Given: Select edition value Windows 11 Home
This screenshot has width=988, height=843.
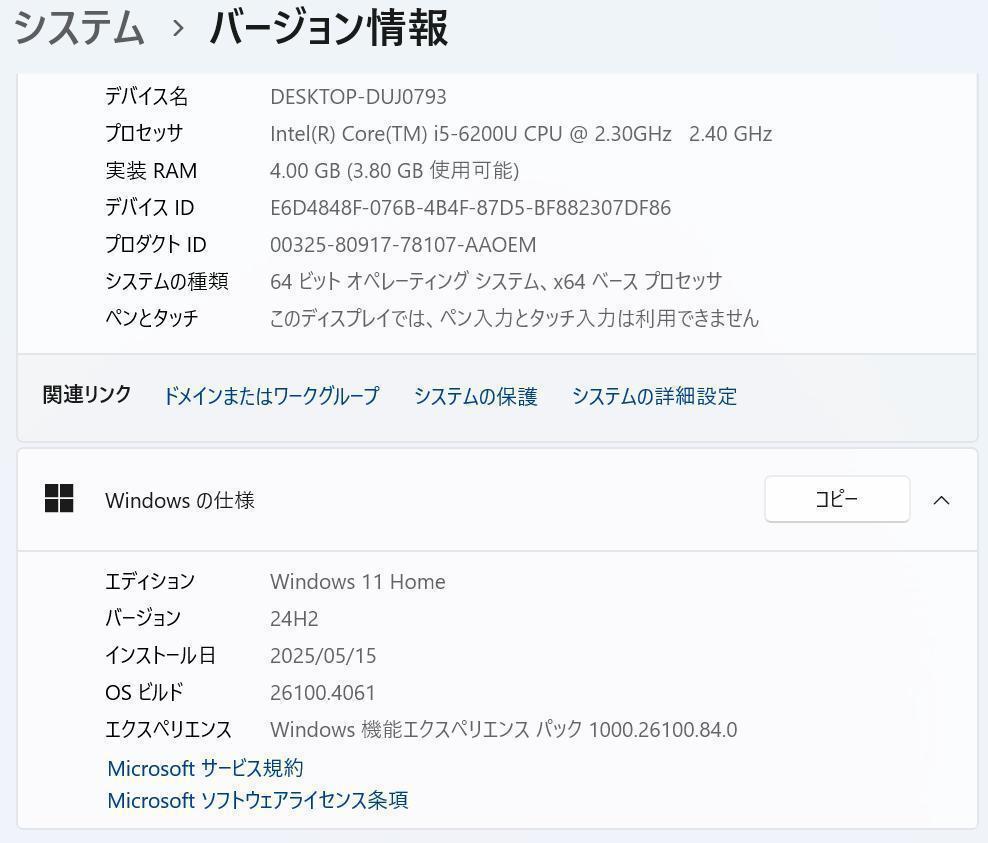Looking at the screenshot, I should point(358,582).
